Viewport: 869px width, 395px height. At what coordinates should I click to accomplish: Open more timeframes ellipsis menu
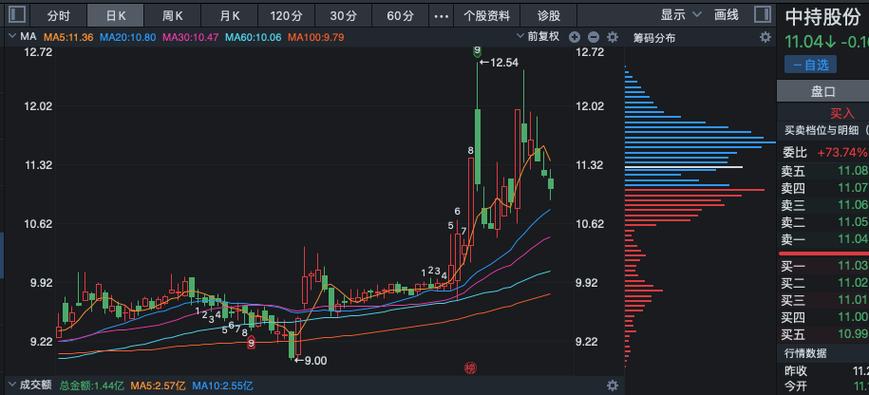[x=441, y=16]
